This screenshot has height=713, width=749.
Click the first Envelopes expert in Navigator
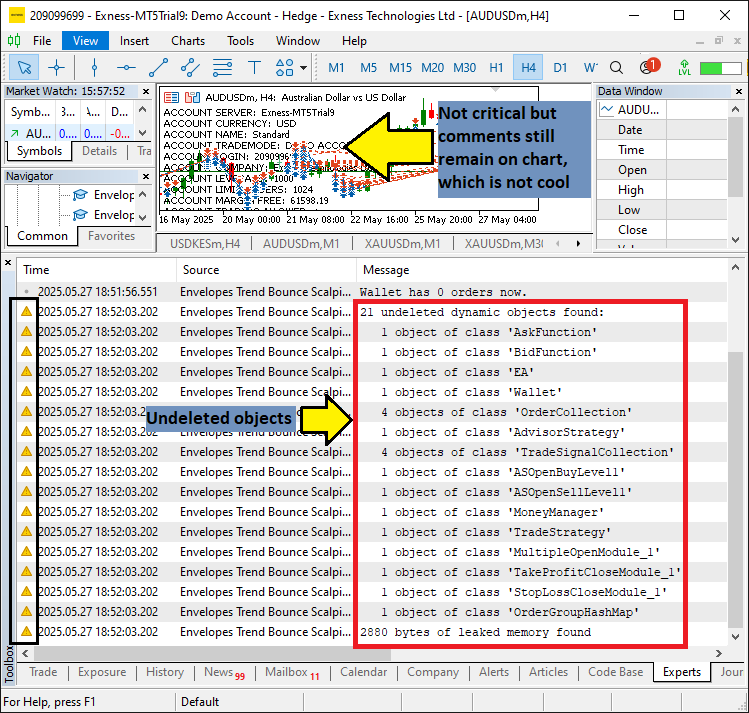click(x=104, y=195)
